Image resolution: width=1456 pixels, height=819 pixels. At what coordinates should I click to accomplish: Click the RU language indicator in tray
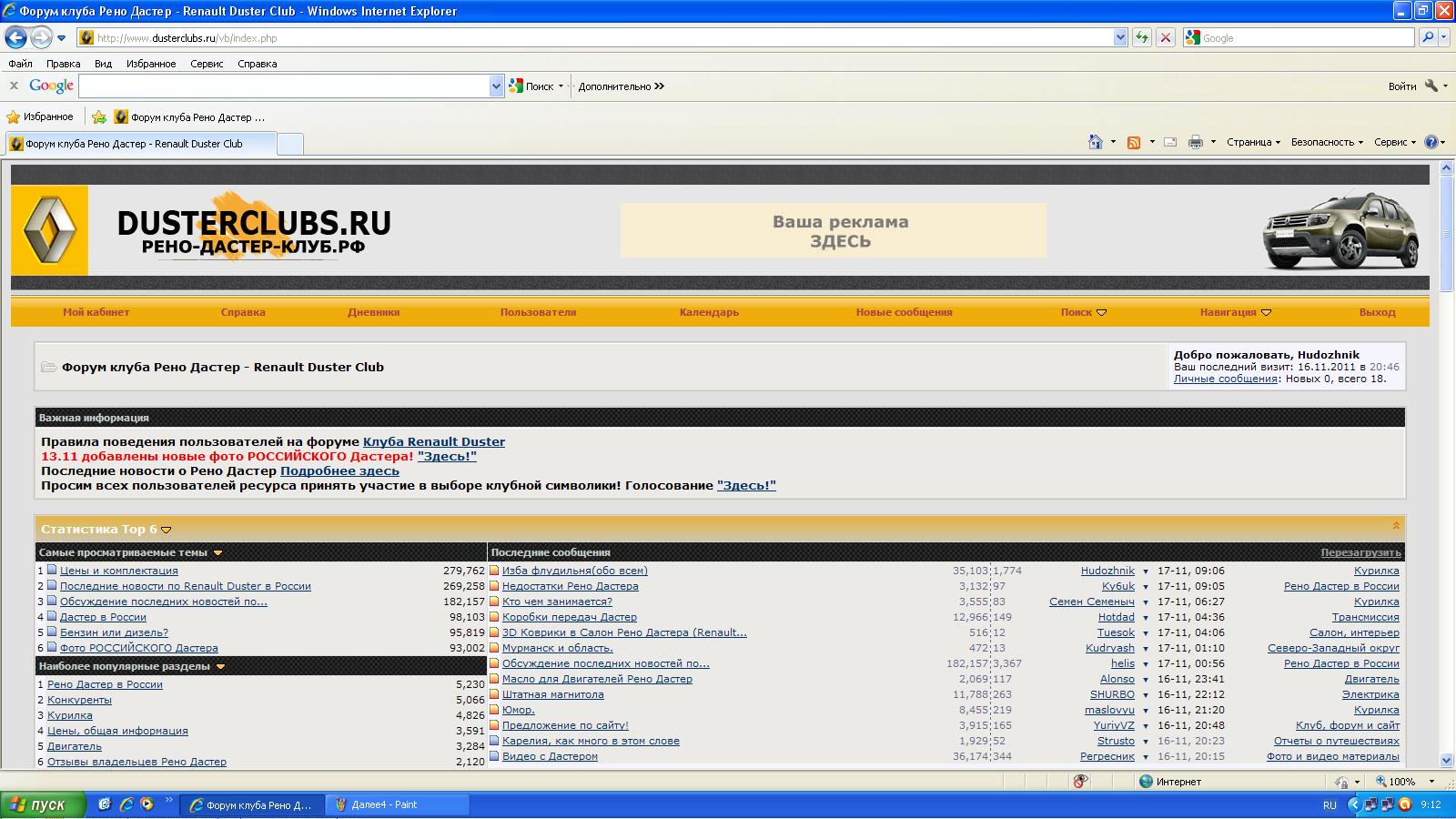click(x=1330, y=805)
